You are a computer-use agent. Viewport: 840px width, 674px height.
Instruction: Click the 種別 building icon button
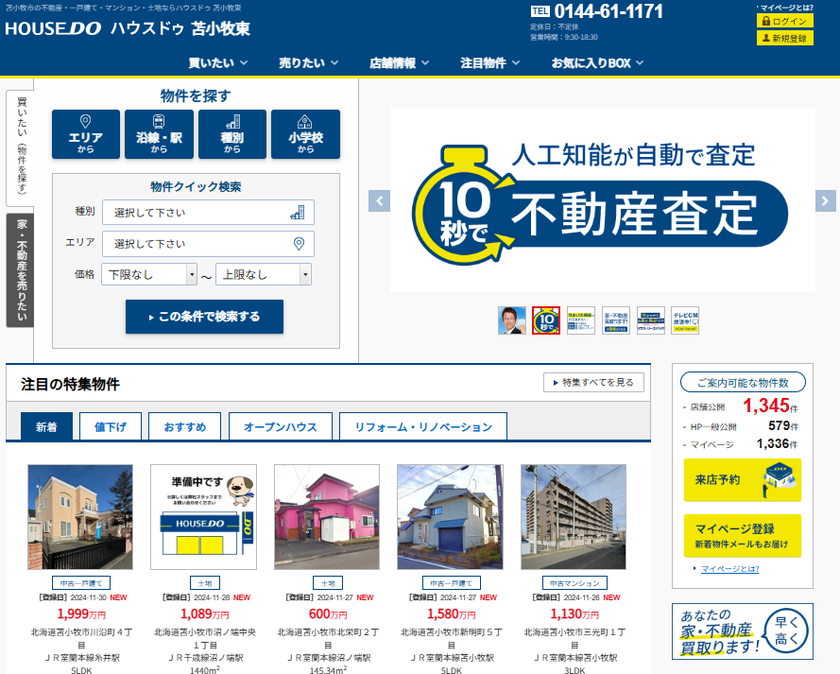[x=232, y=134]
